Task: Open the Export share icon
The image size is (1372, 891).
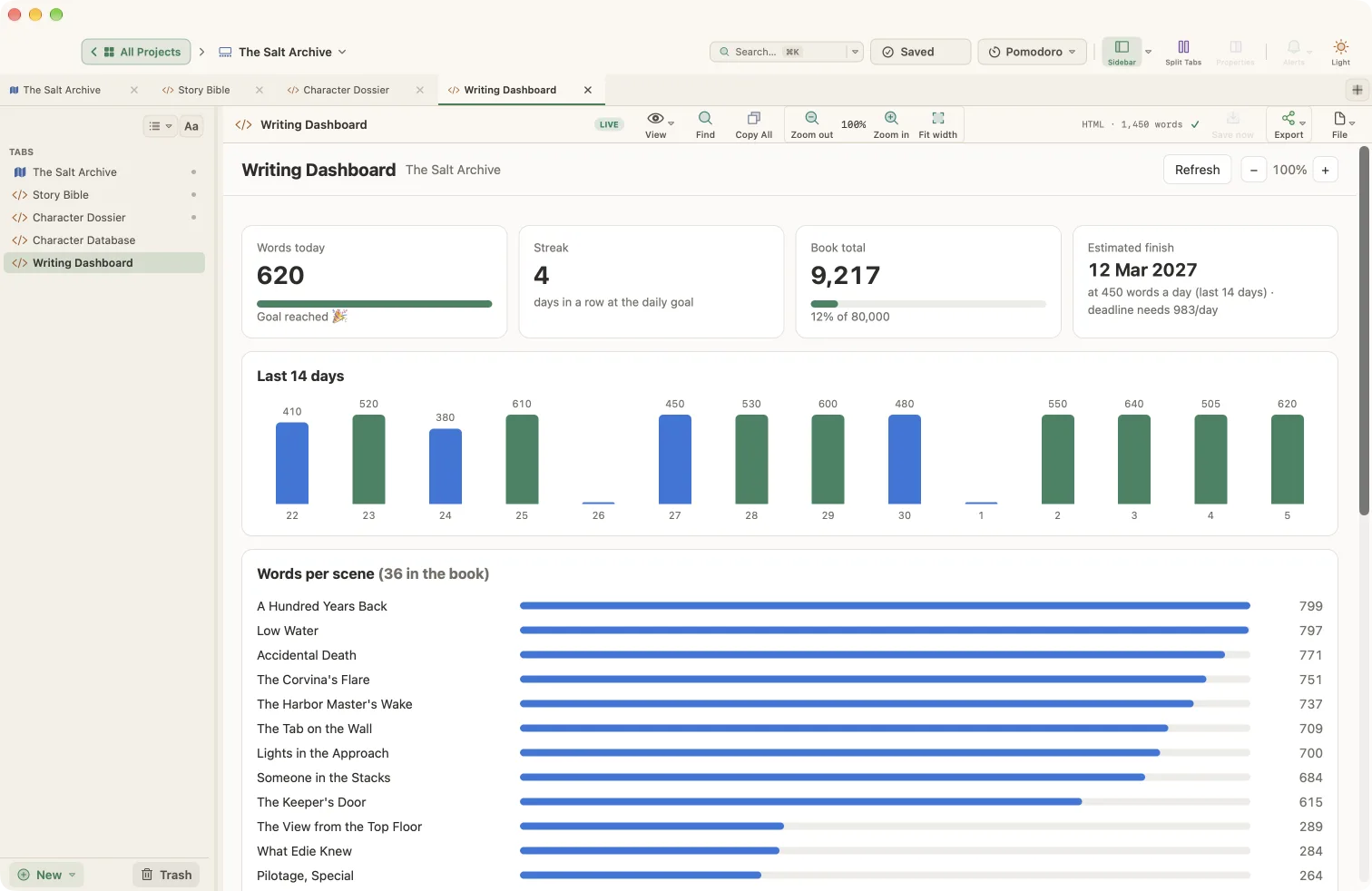Action: 1289,118
